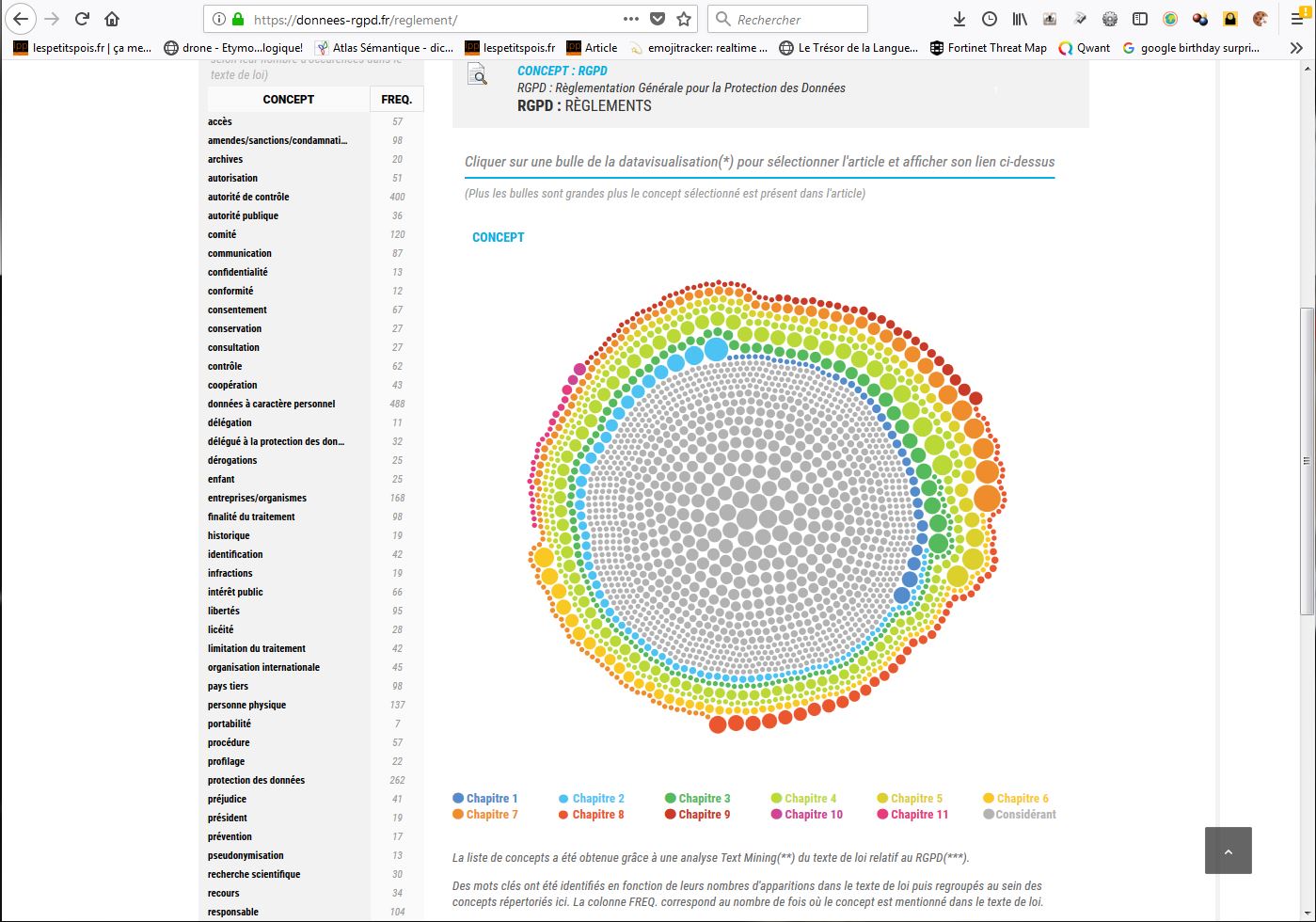
Task: Click the document search icon beside CONCEPT : RGPD
Action: (478, 75)
